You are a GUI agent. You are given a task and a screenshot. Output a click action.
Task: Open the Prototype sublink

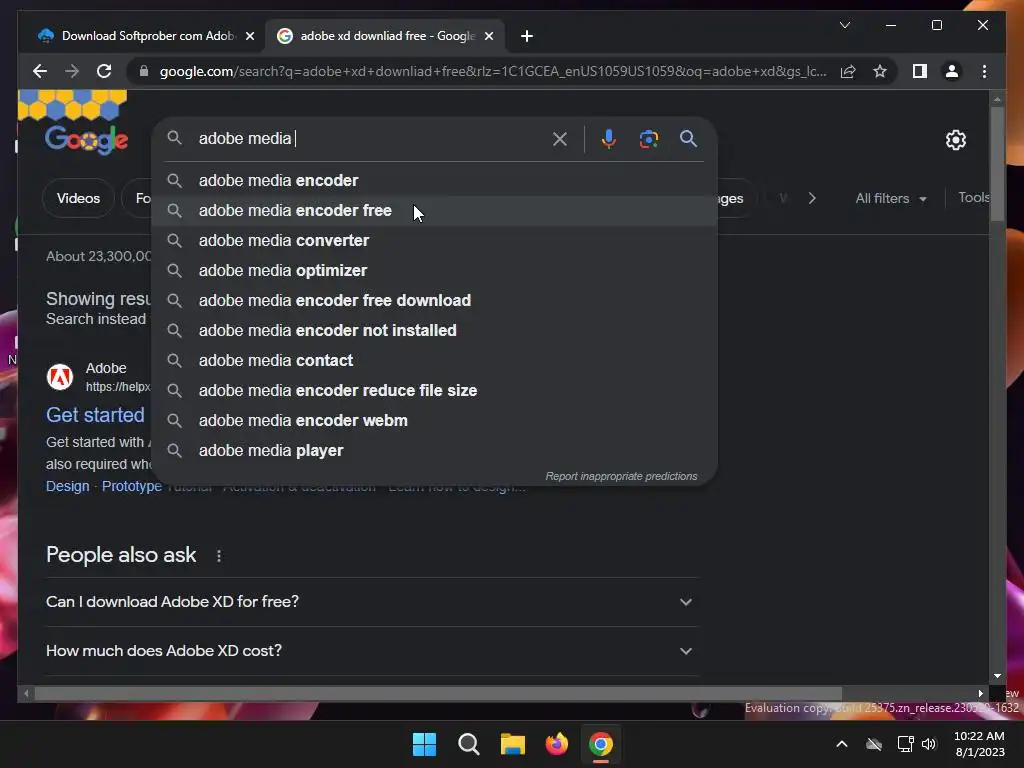point(131,487)
